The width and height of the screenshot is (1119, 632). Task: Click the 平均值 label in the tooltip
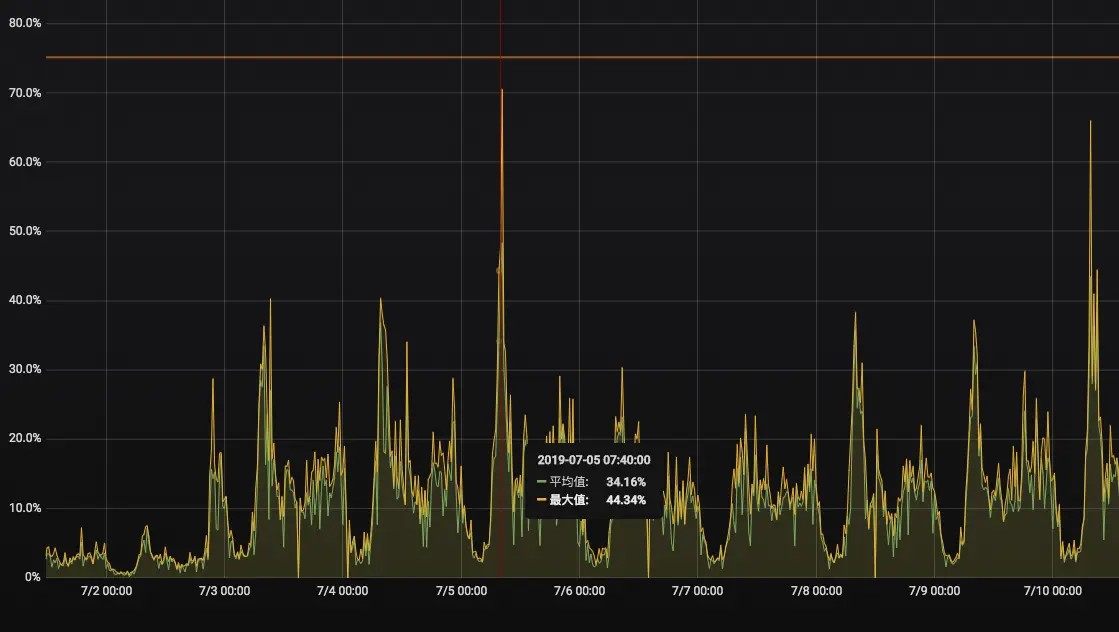(569, 482)
